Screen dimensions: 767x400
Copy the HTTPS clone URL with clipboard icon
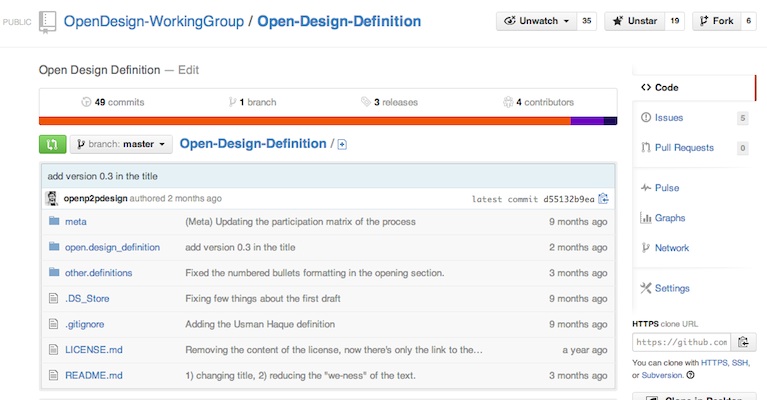(x=744, y=342)
